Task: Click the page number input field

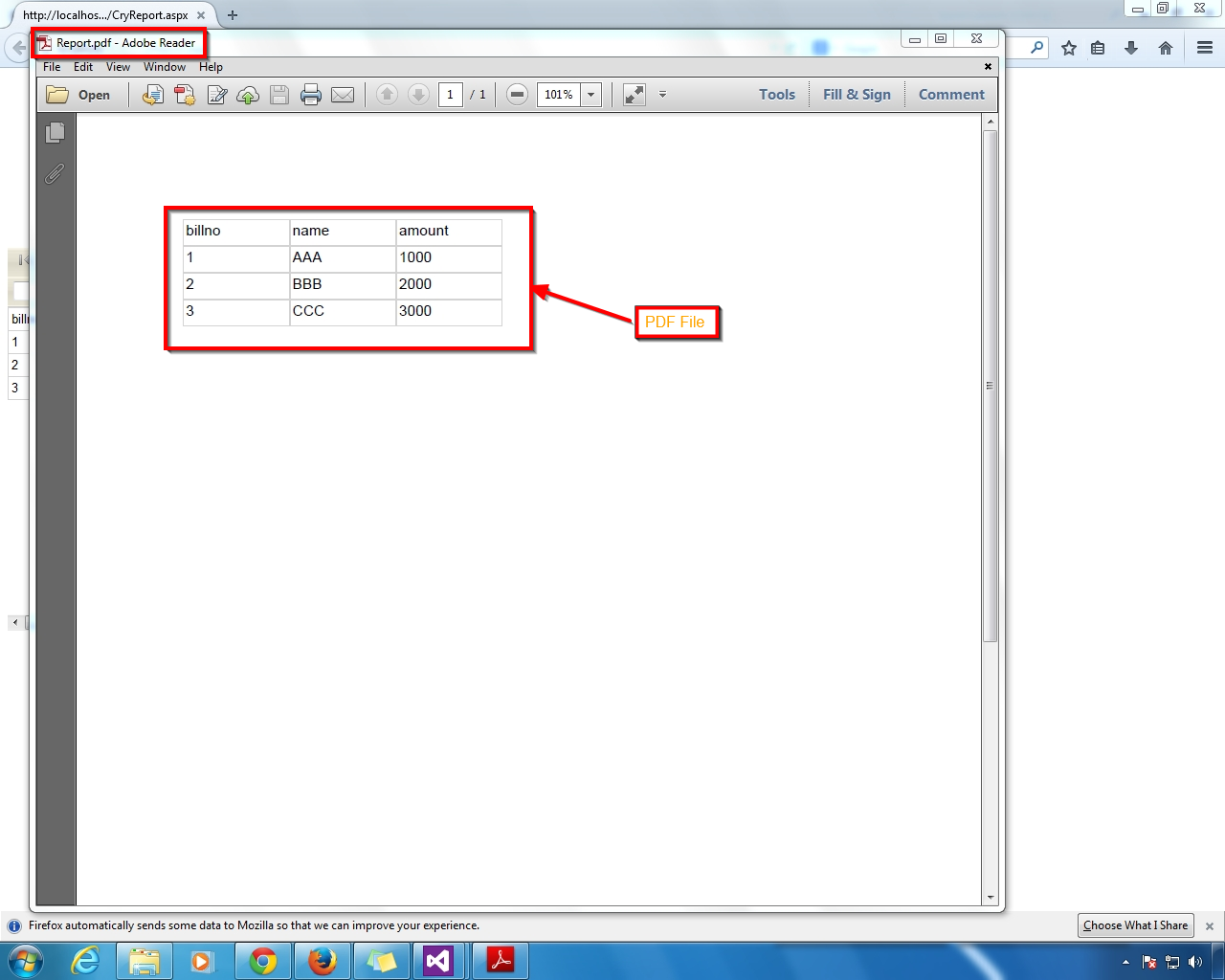Action: 450,94
